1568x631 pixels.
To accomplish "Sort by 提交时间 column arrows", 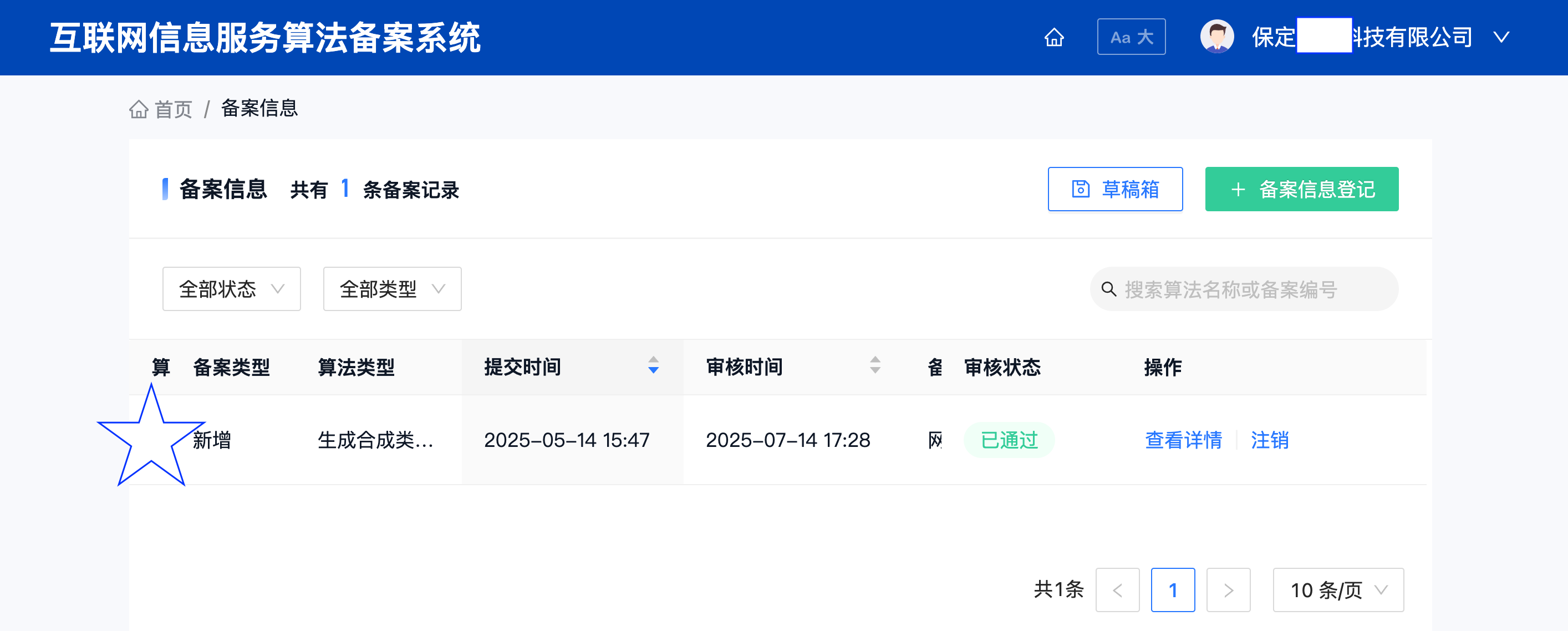I will coord(653,365).
